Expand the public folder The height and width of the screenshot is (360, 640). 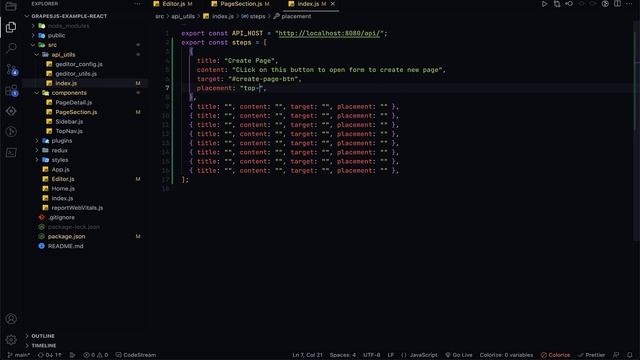[x=56, y=36]
